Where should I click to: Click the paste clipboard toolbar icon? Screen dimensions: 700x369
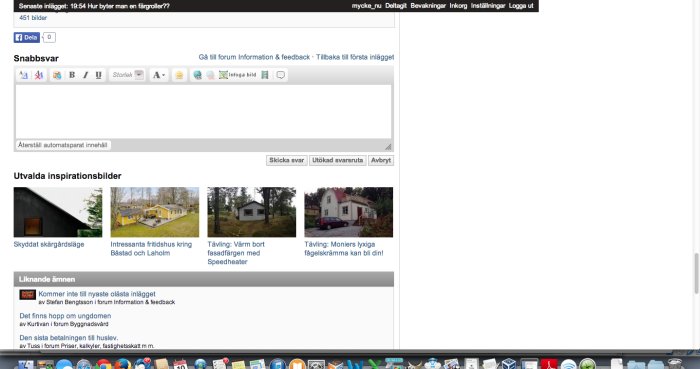[x=57, y=75]
